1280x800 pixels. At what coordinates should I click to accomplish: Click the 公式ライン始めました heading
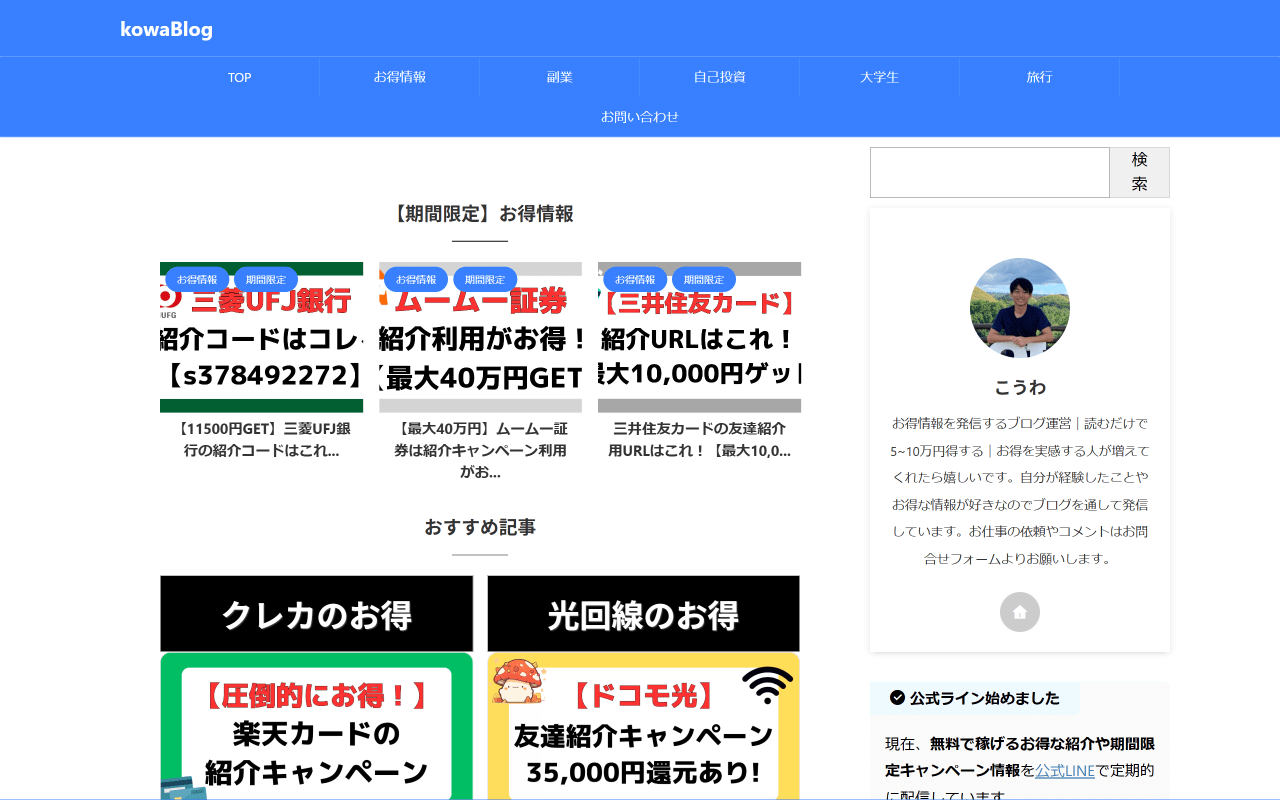pyautogui.click(x=985, y=698)
